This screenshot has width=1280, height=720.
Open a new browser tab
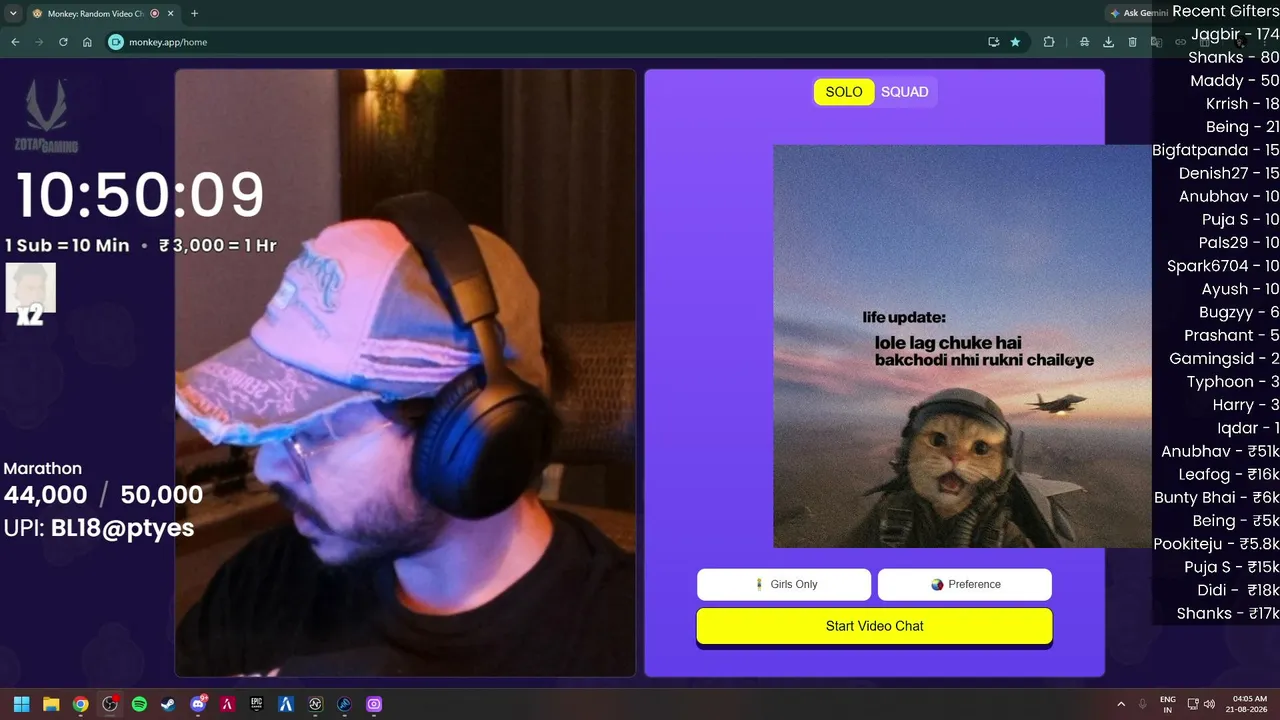pos(194,13)
